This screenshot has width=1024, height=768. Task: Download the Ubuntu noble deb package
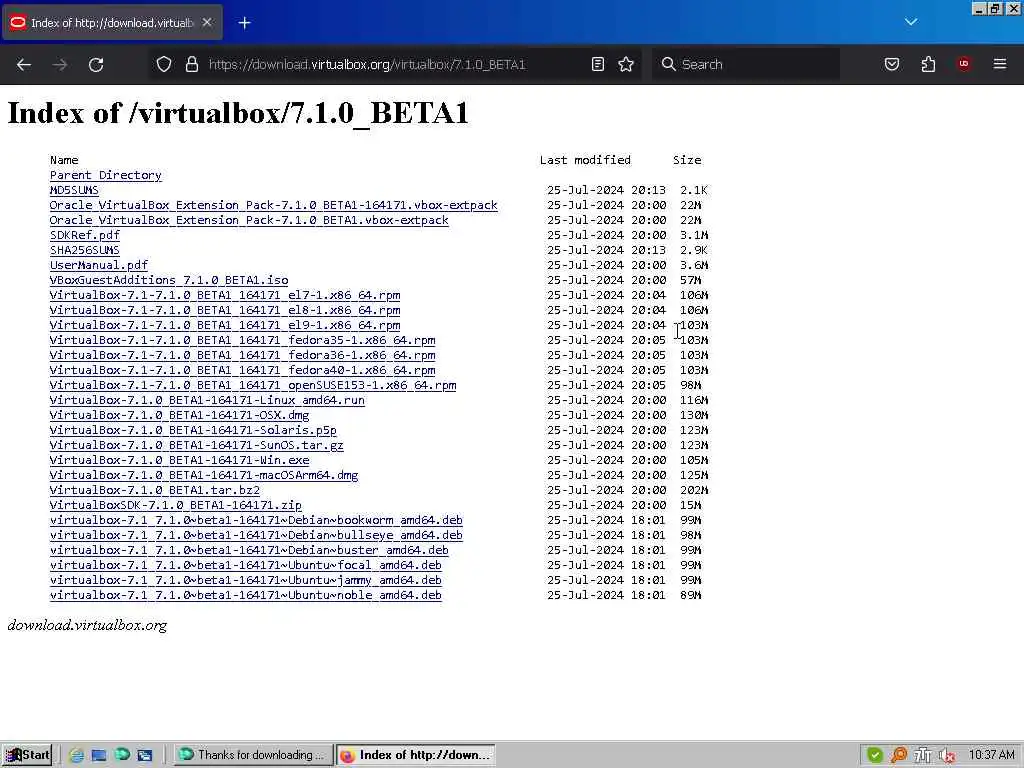246,596
